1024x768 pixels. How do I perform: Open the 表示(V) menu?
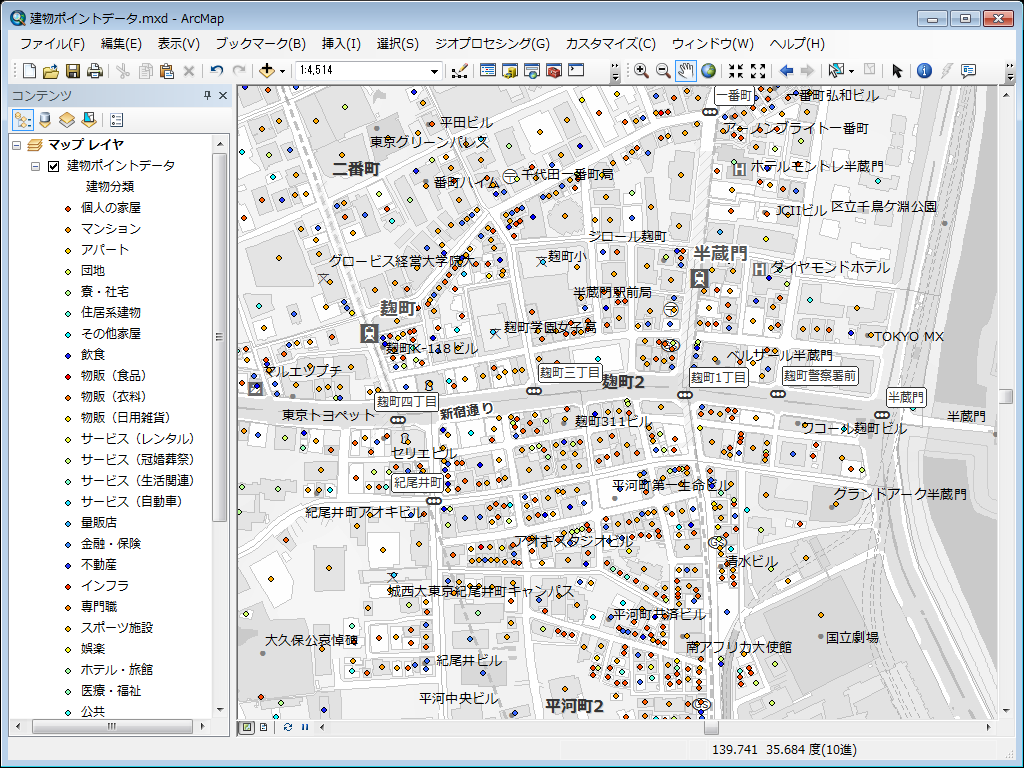click(178, 44)
